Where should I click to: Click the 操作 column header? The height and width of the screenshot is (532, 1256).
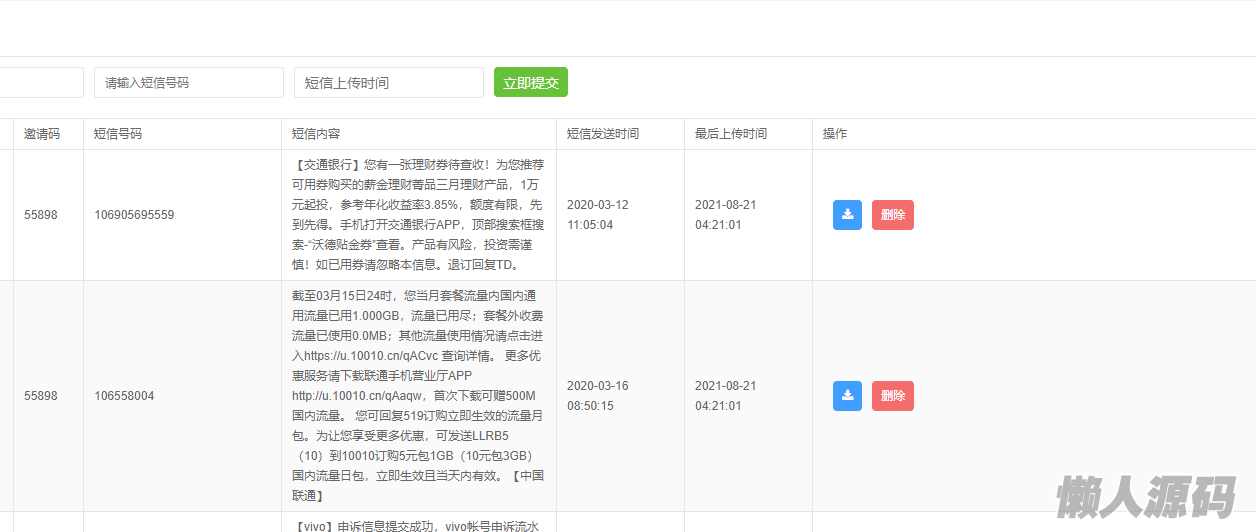coord(834,134)
